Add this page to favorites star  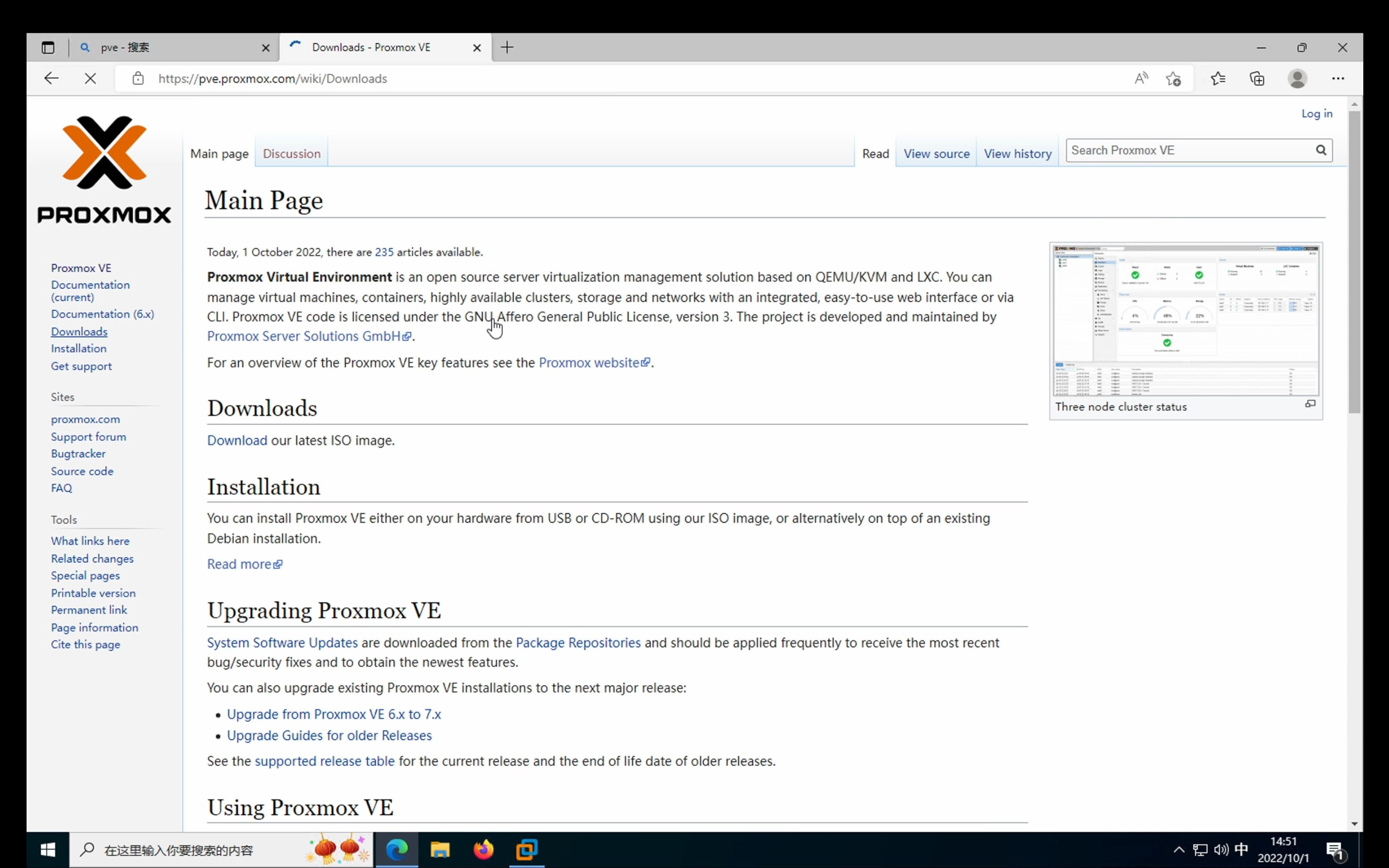coord(1173,79)
